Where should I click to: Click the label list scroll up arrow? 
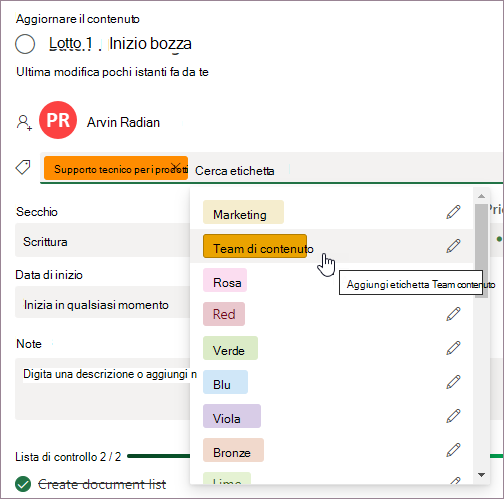(481, 196)
